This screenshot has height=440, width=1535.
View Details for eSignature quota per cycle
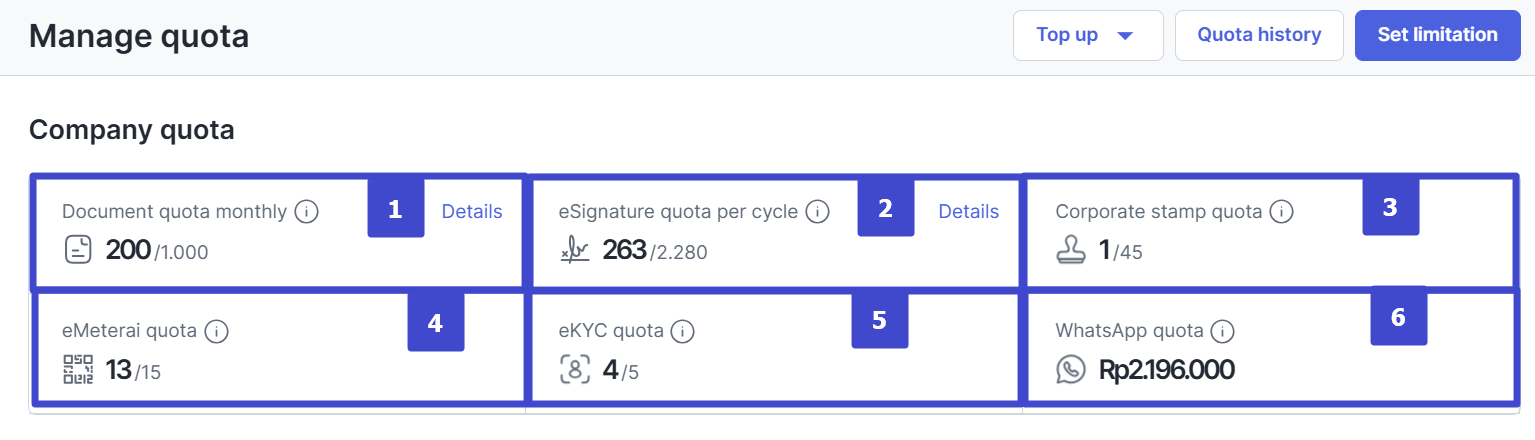point(968,212)
